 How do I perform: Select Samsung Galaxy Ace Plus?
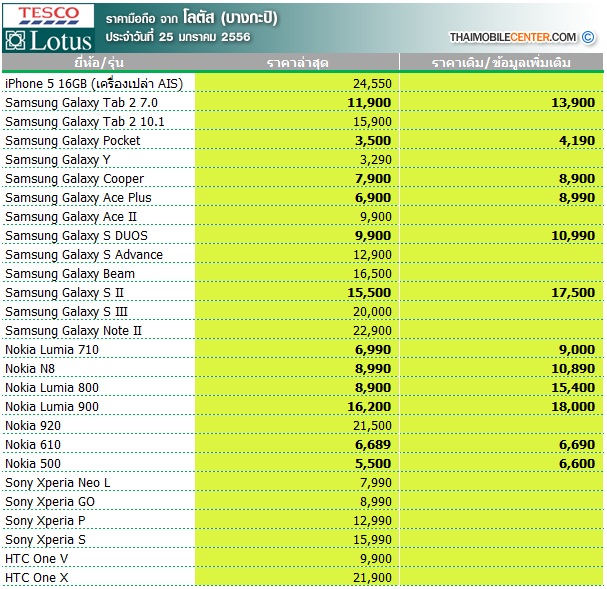tap(78, 197)
